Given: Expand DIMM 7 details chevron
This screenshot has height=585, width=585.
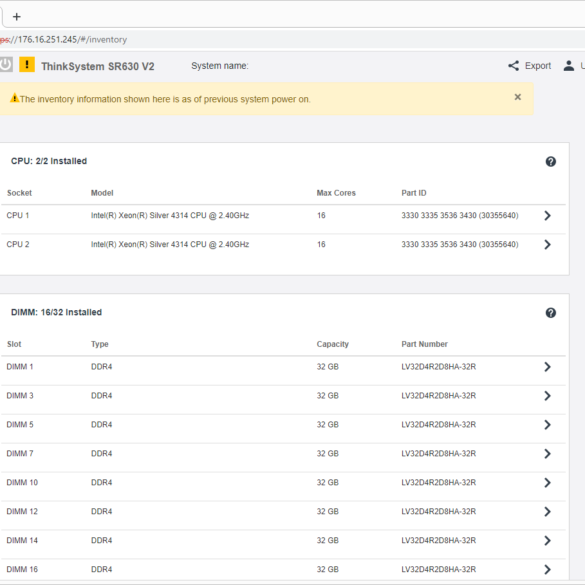Looking at the screenshot, I should (547, 454).
